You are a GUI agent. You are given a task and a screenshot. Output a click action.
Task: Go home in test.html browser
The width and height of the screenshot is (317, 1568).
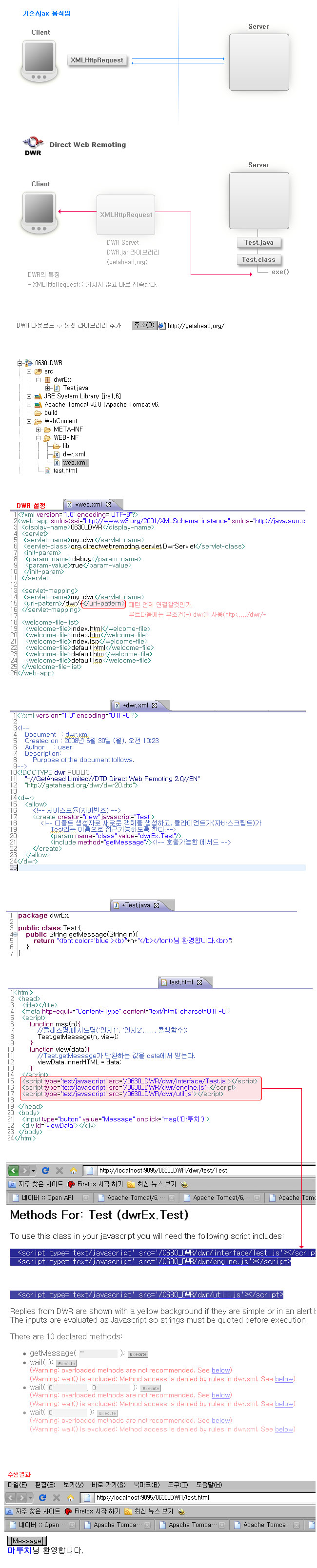tap(70, 1497)
